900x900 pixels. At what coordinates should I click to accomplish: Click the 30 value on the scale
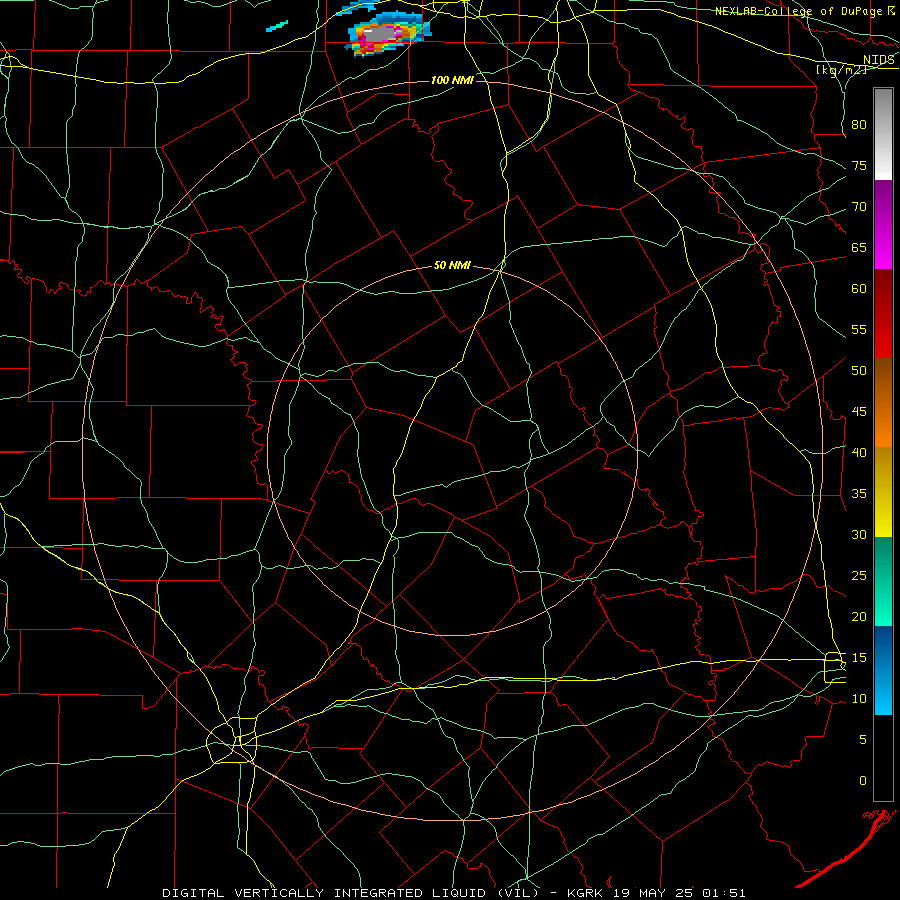point(859,534)
